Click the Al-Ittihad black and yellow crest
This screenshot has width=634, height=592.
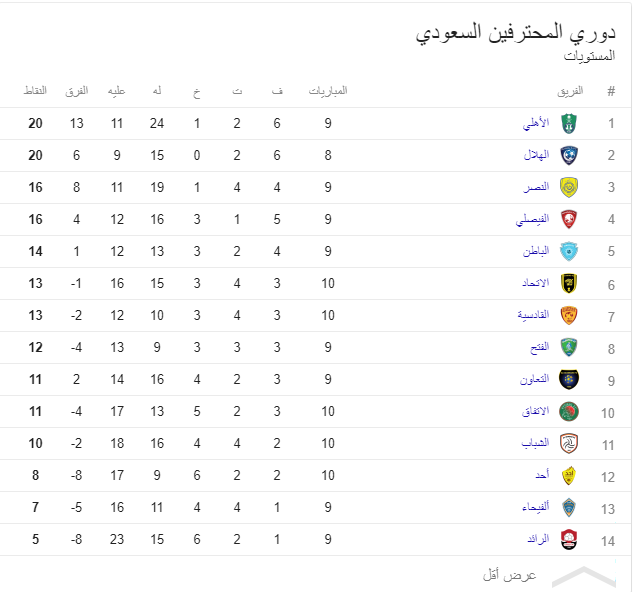point(569,283)
